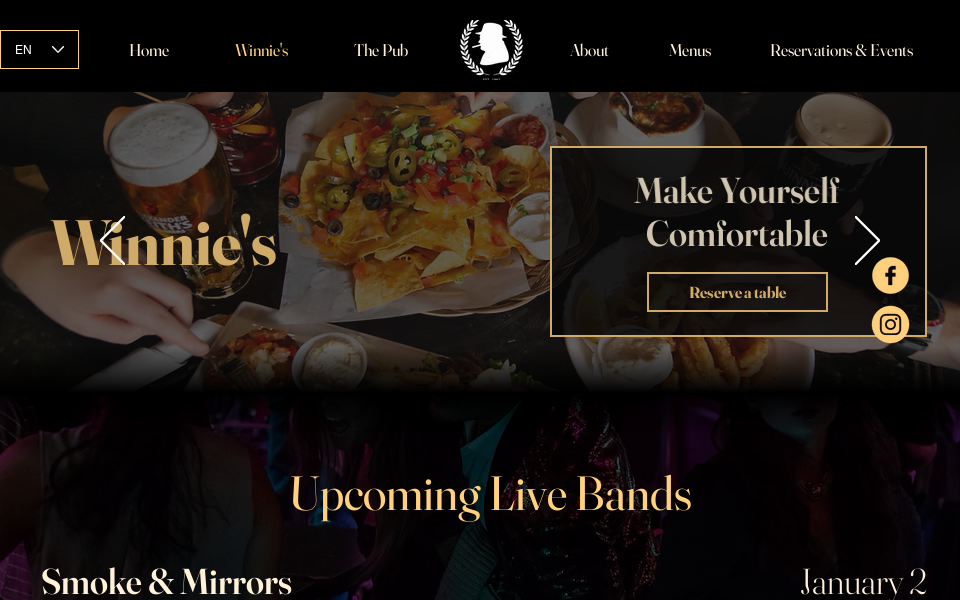
Task: Go to the previous slide arrow
Action: click(113, 240)
